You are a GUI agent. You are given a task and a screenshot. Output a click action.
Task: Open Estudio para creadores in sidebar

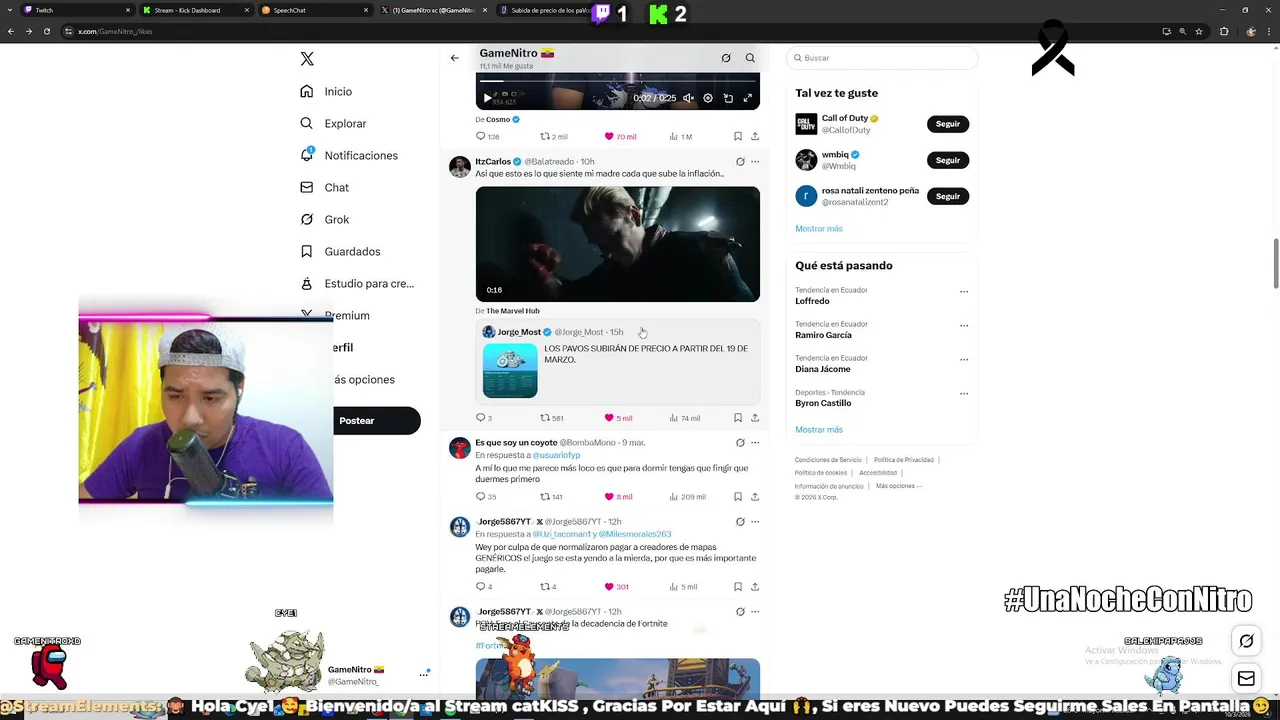[x=357, y=283]
